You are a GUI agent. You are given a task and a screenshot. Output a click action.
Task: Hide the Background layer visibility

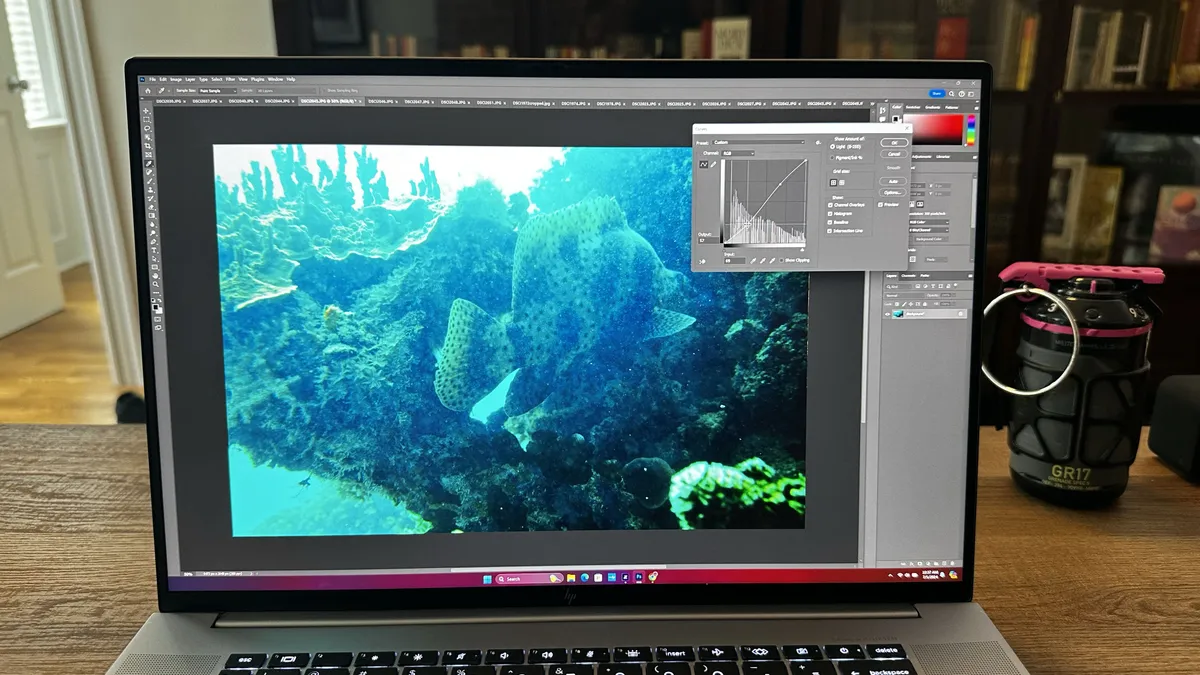tap(885, 313)
